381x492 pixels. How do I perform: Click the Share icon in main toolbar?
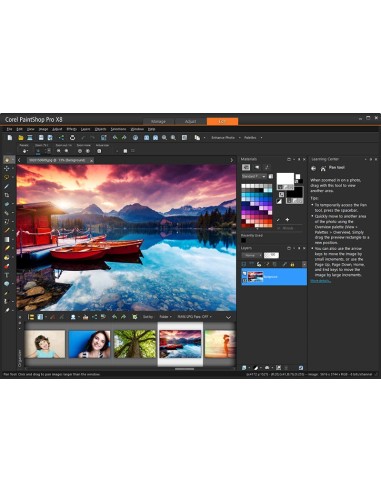click(x=61, y=138)
